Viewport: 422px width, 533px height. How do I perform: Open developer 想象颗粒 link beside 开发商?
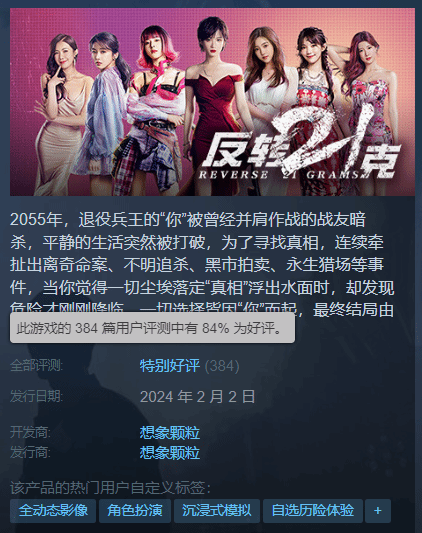pos(169,433)
